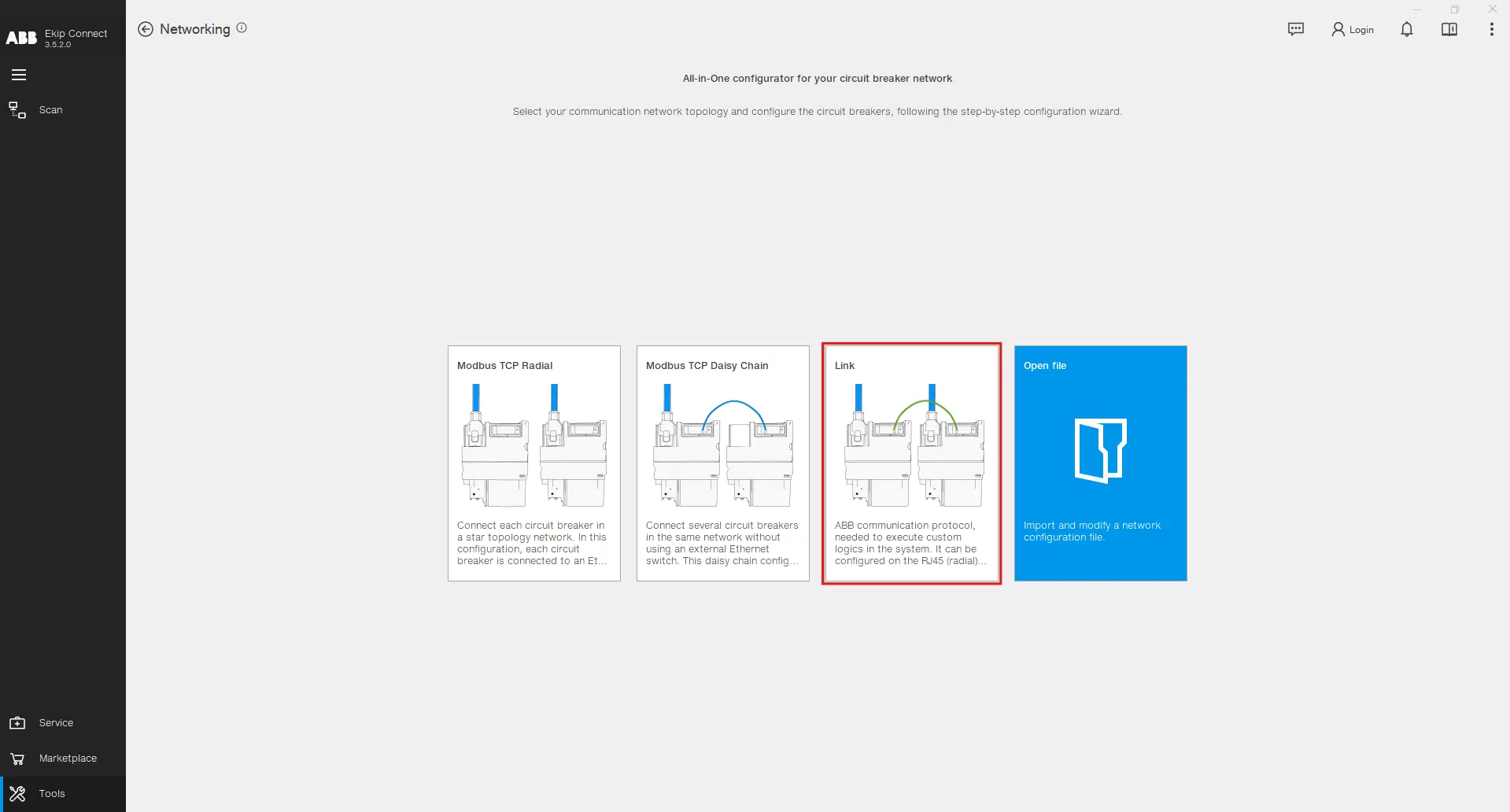1510x812 pixels.
Task: Click the Daisy Chain breaker illustration
Action: [x=722, y=445]
